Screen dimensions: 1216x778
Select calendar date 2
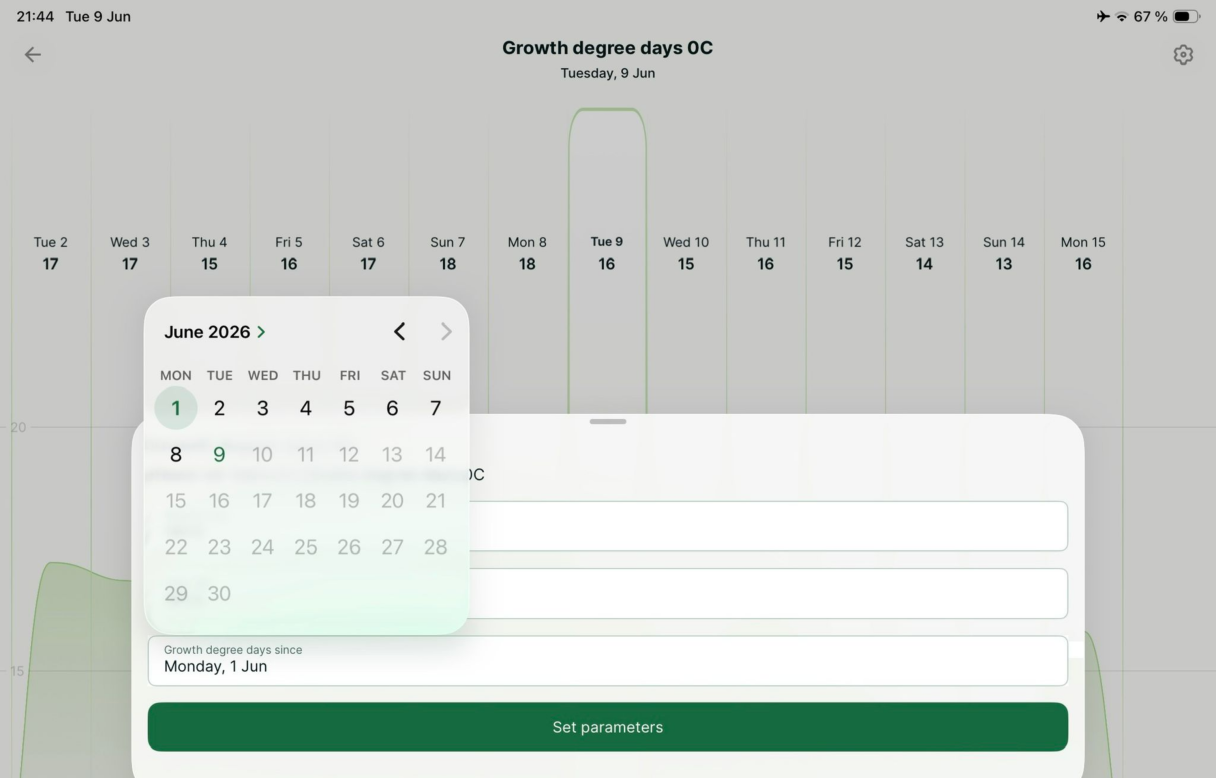coord(219,408)
